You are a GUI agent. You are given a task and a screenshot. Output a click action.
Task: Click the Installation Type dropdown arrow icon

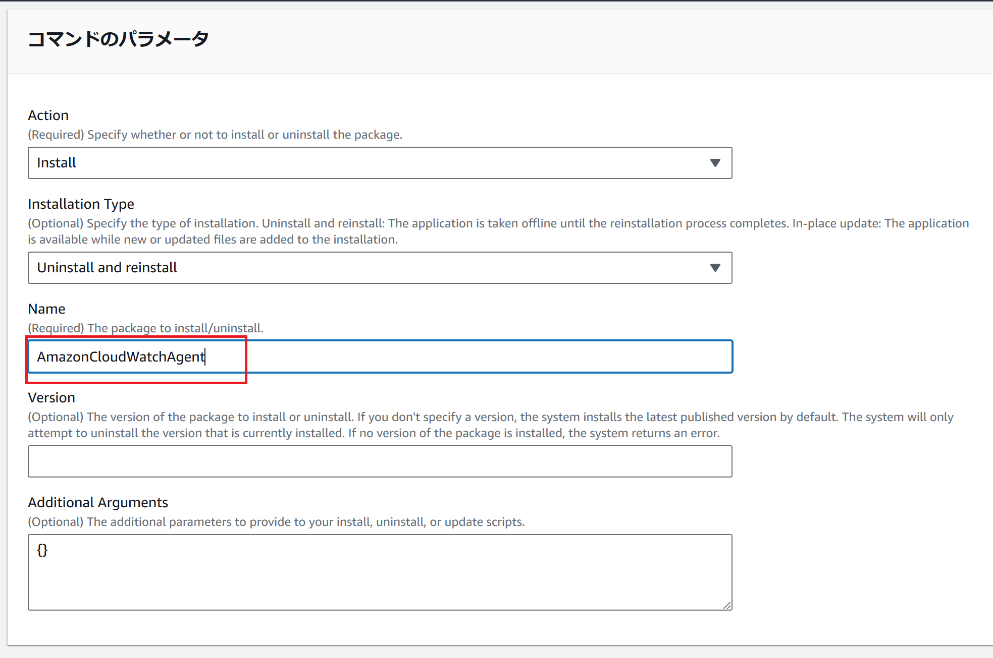[716, 267]
